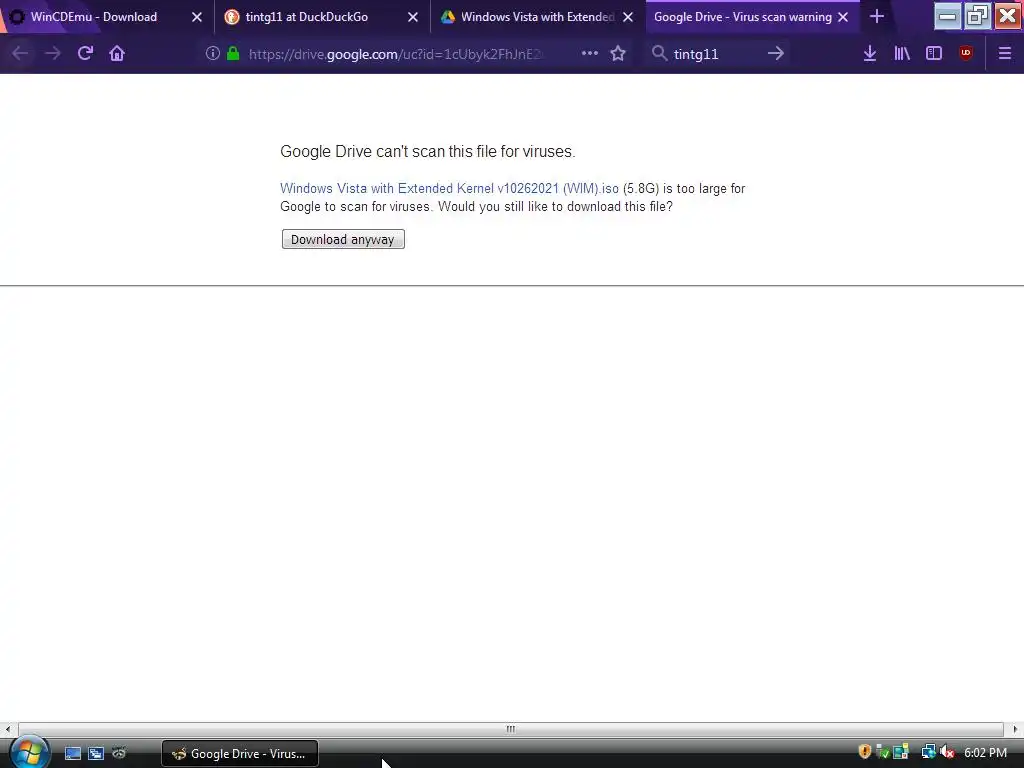This screenshot has height=768, width=1024.
Task: Show site information icon in address bar
Action: 212,54
